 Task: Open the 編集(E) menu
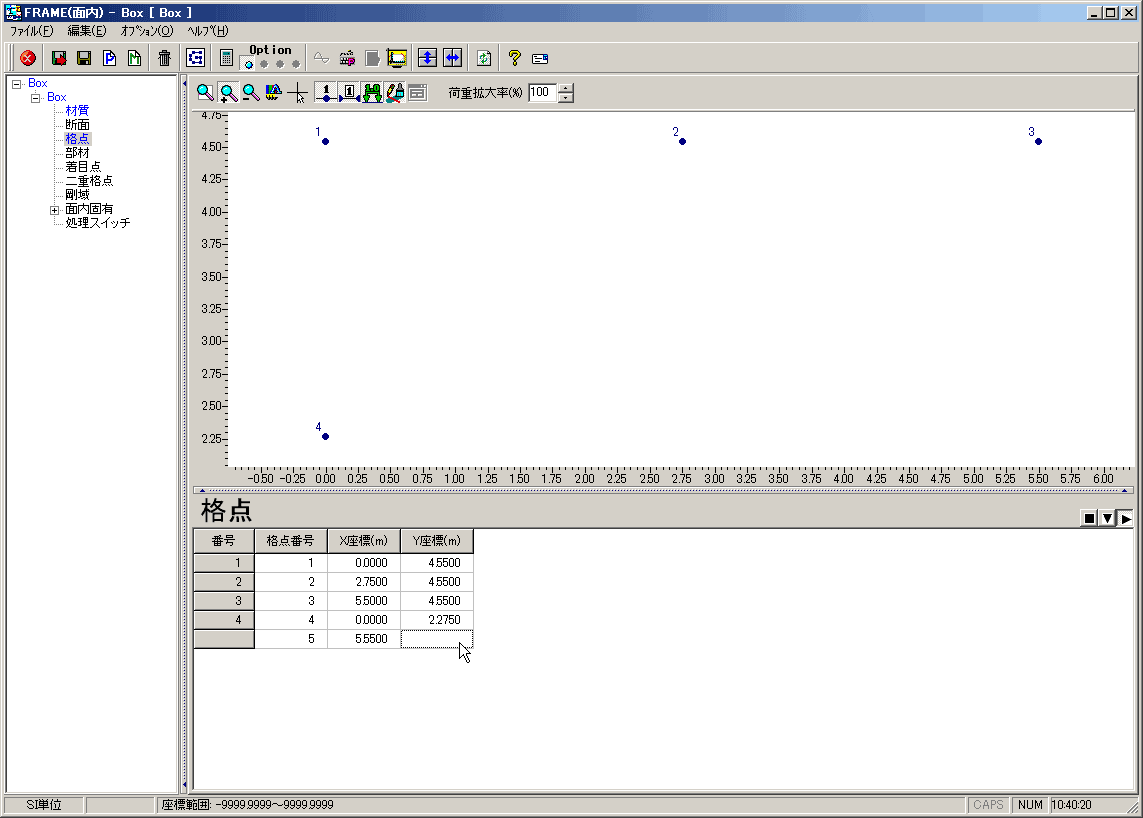(x=87, y=31)
